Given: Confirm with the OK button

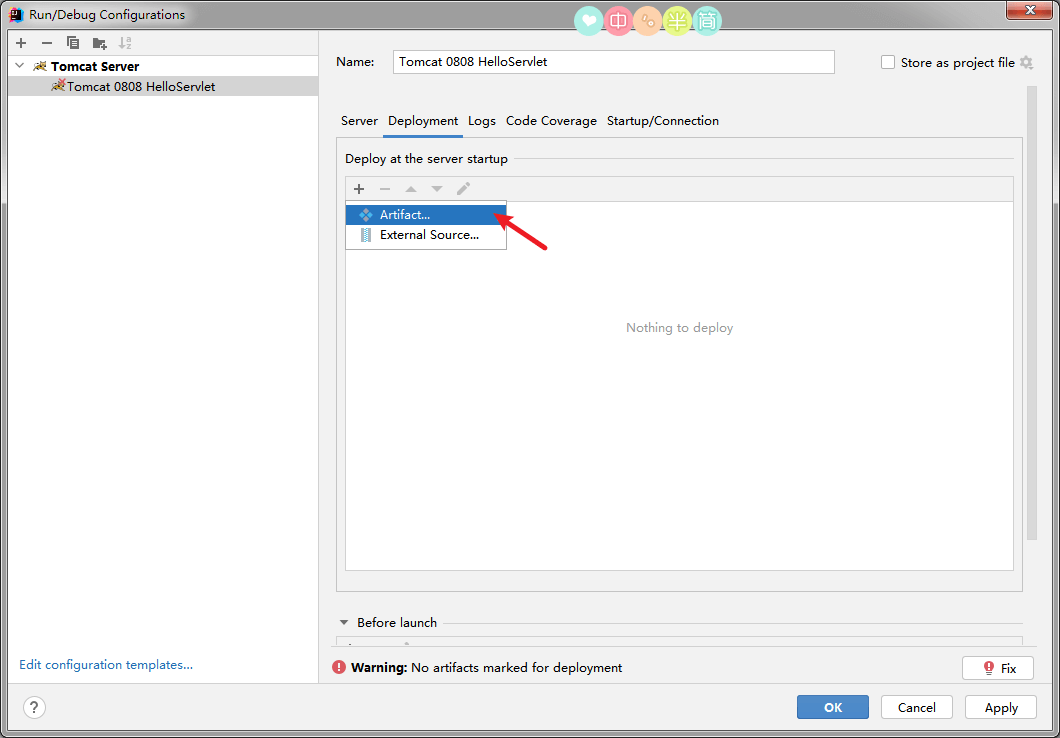Looking at the screenshot, I should pos(833,708).
